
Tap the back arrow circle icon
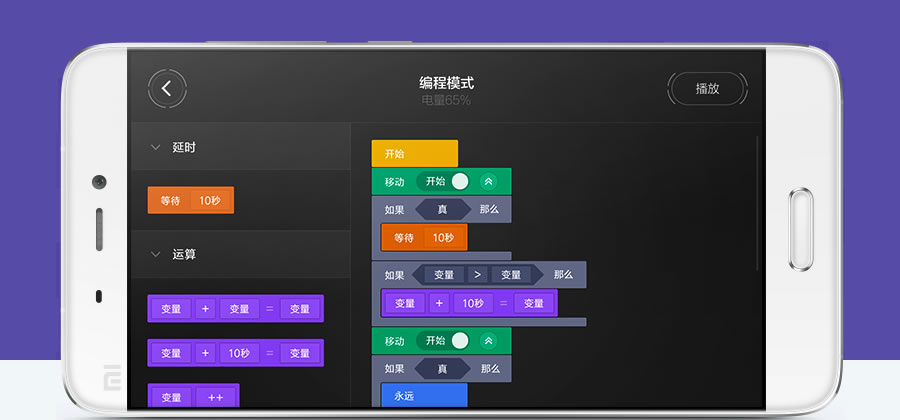coord(167,88)
